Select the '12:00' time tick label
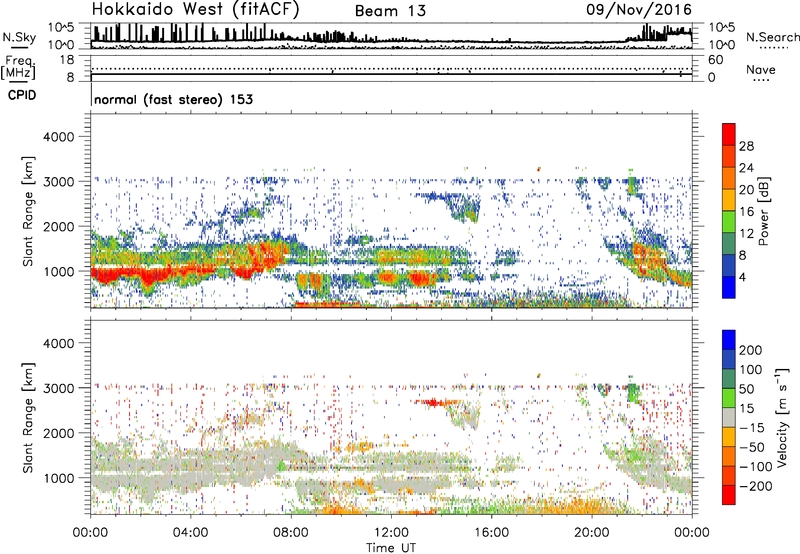Screen dimensions: 800x554 tap(391, 533)
